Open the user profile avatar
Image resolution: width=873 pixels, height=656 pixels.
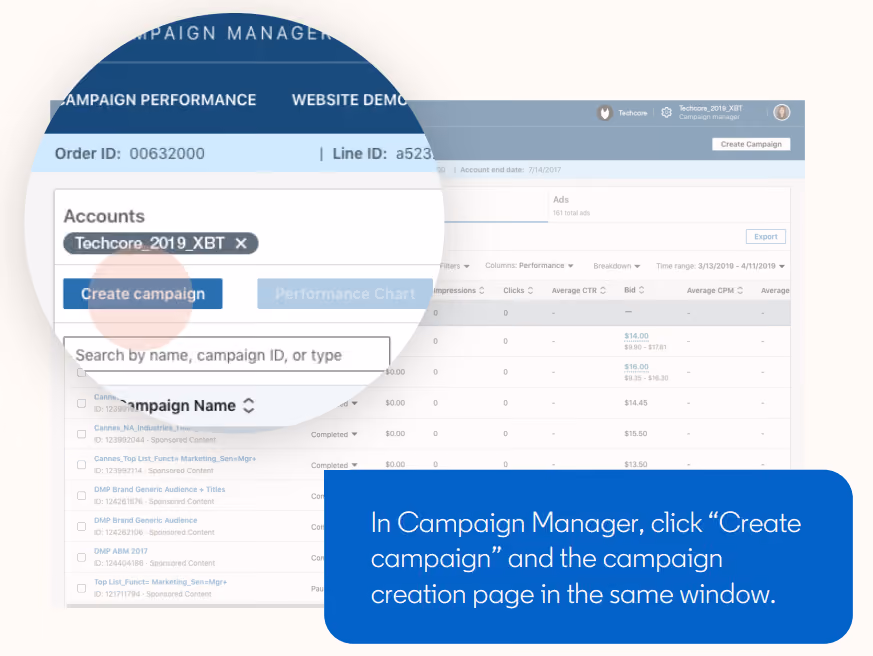click(x=782, y=112)
